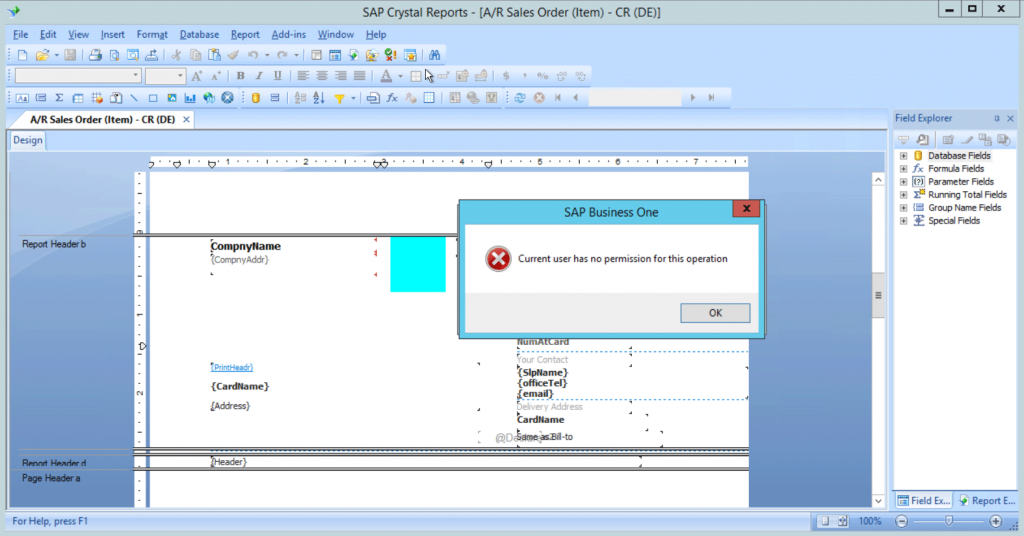Select the PrintHeadr field link

pos(232,368)
